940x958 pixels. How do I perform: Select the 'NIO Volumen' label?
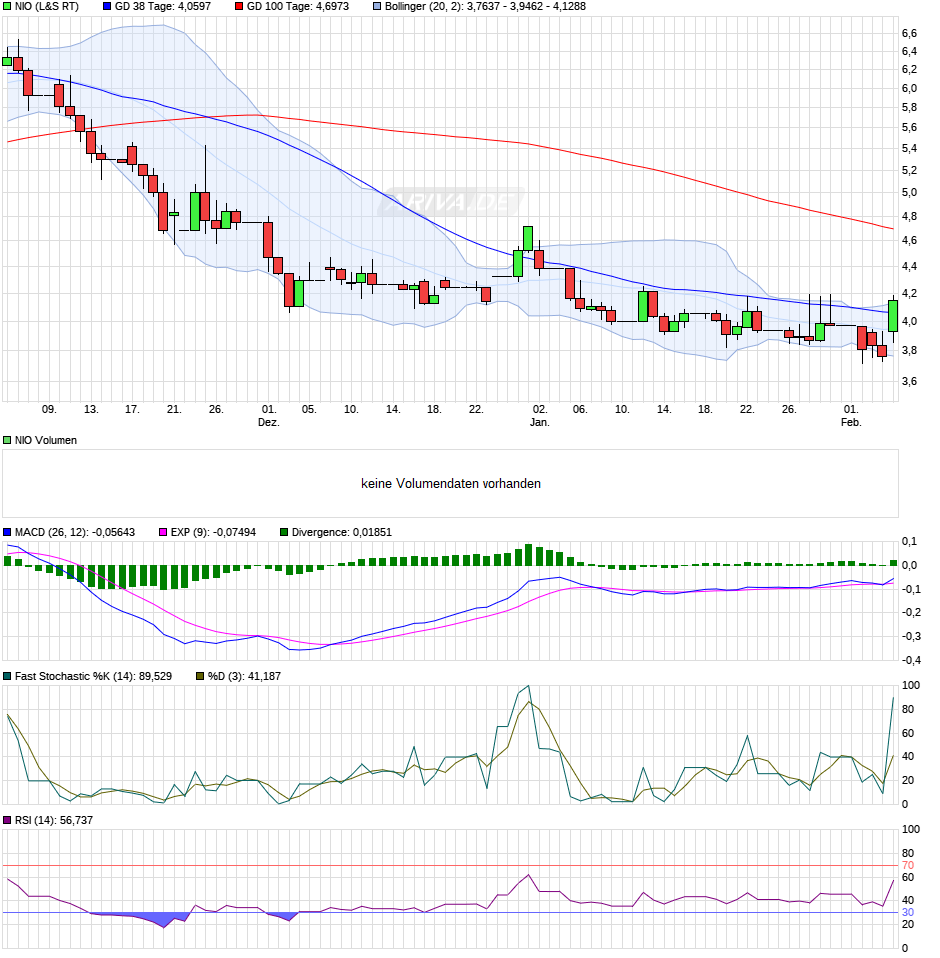click(x=46, y=441)
